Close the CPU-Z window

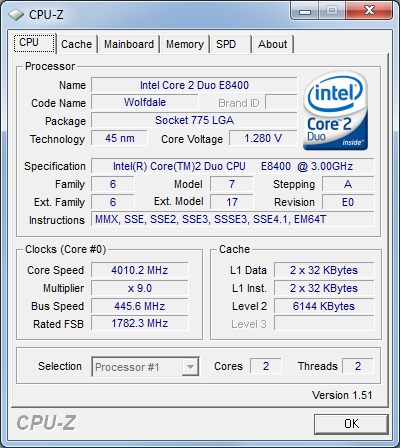(x=368, y=11)
